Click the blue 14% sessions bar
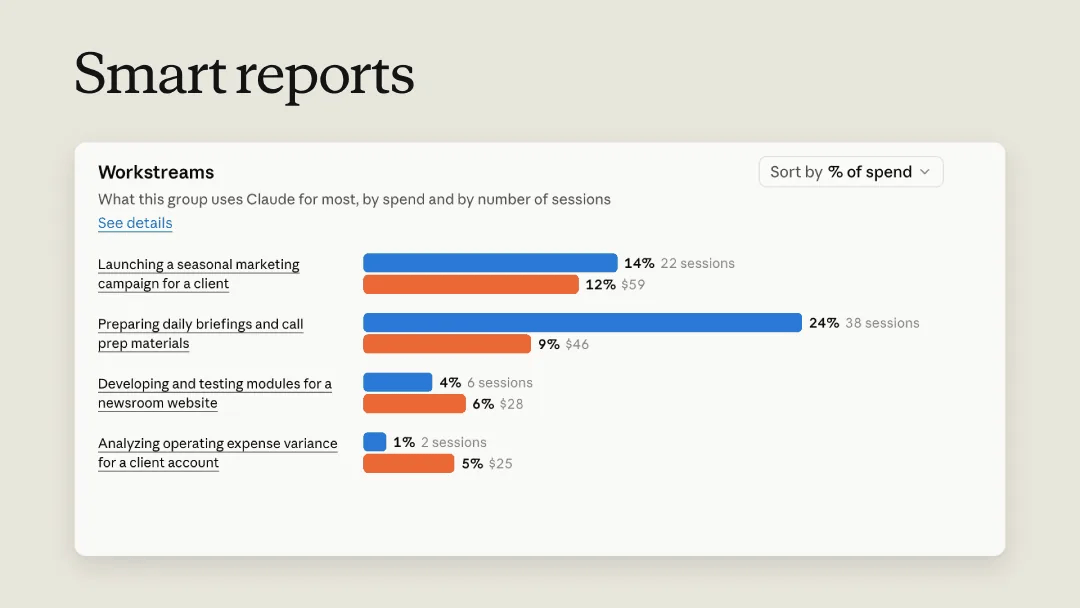 click(490, 262)
